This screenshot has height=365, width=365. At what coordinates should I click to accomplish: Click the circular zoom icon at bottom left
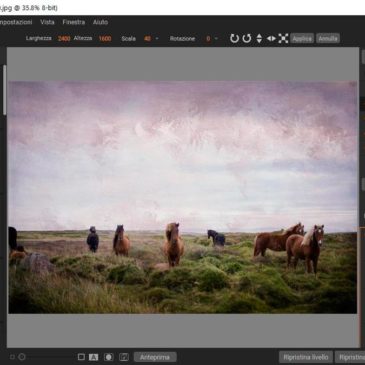point(22,357)
